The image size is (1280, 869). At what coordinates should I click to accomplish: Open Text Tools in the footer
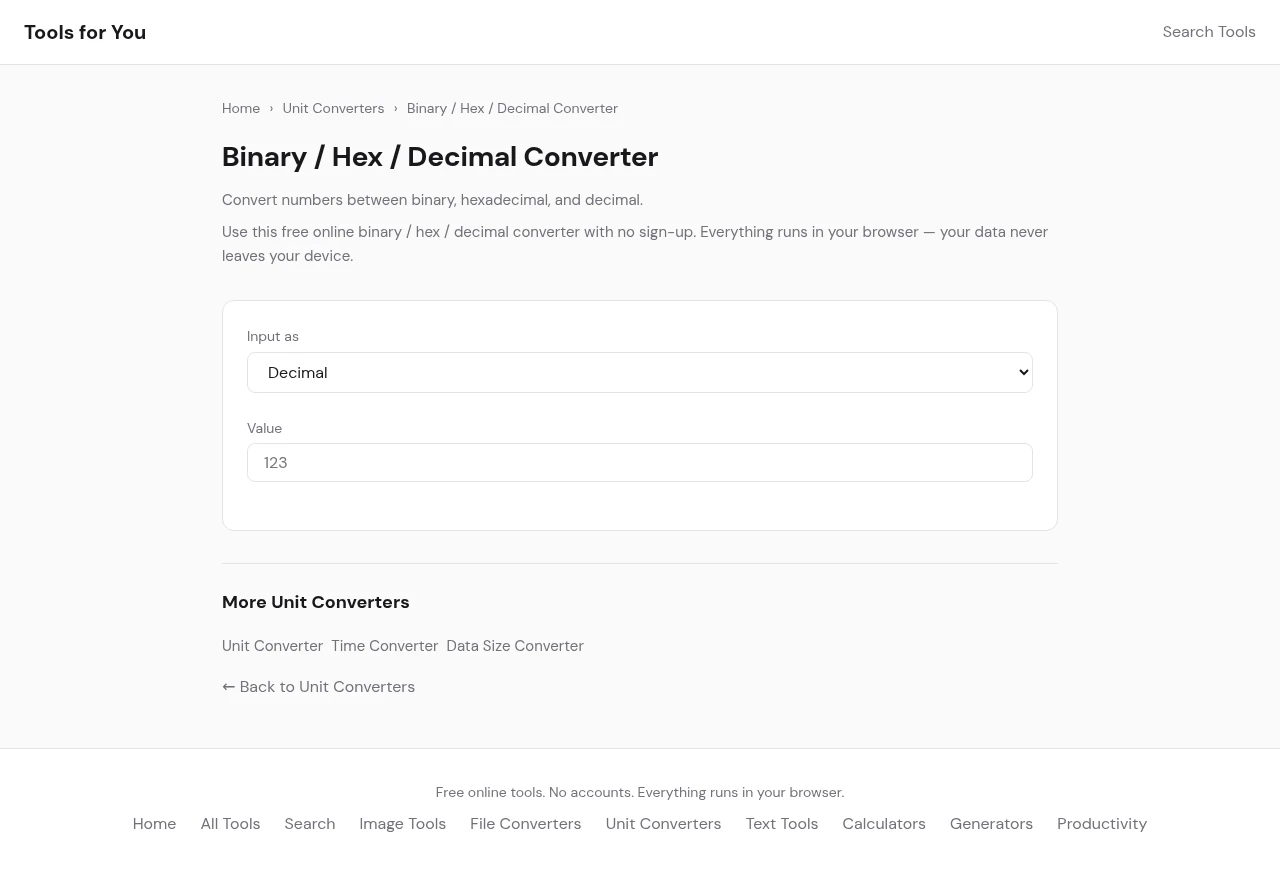click(x=781, y=824)
